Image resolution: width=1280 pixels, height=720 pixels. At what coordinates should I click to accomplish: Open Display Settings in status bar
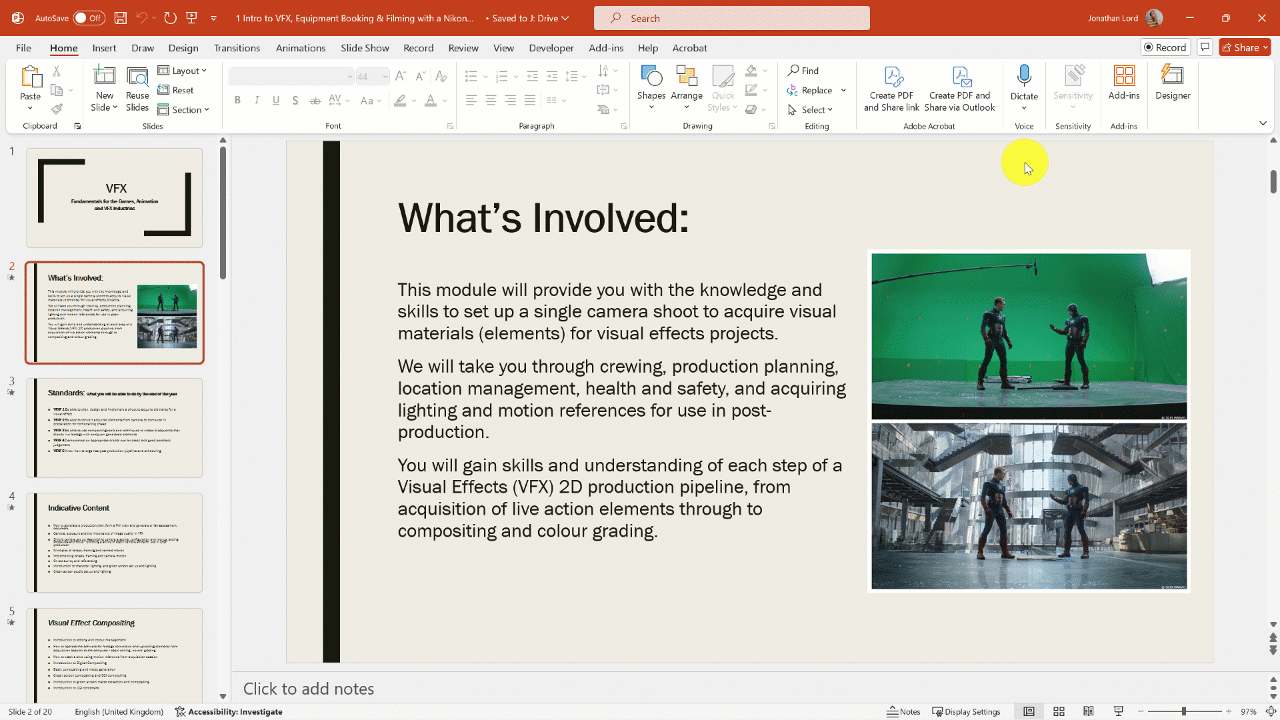pos(966,712)
